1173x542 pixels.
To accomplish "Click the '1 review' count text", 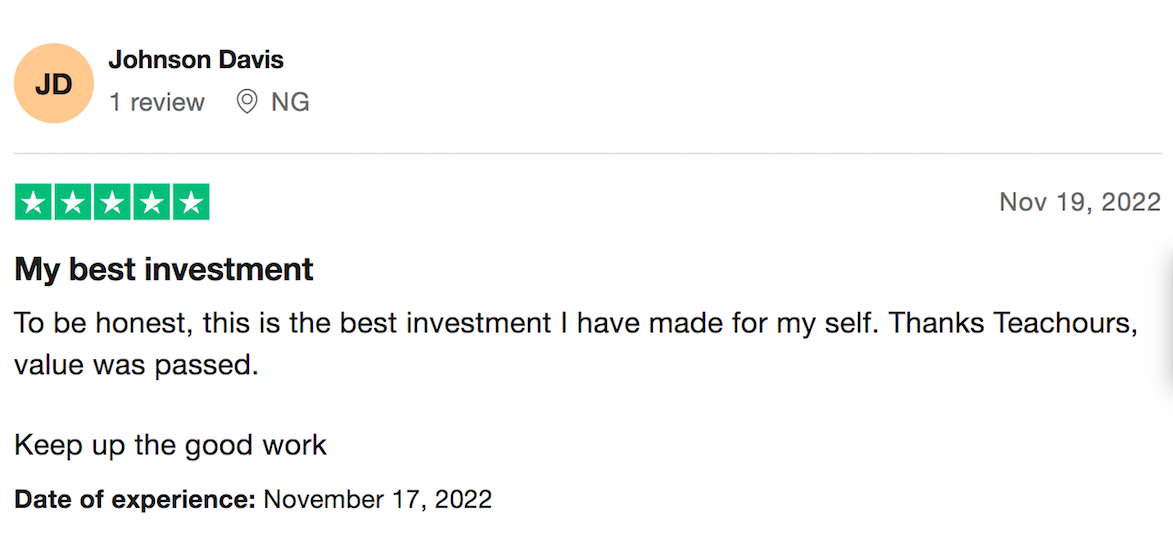I will tap(157, 102).
